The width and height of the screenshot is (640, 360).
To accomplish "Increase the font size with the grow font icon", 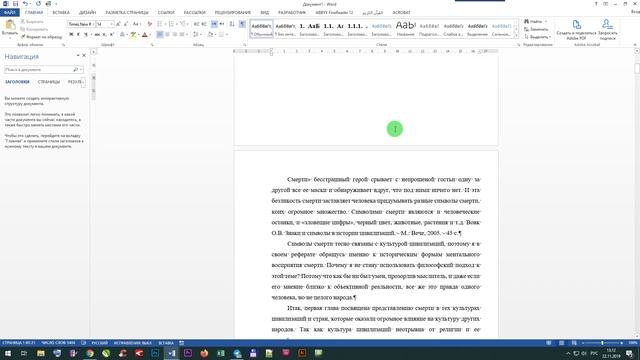I will coord(118,24).
